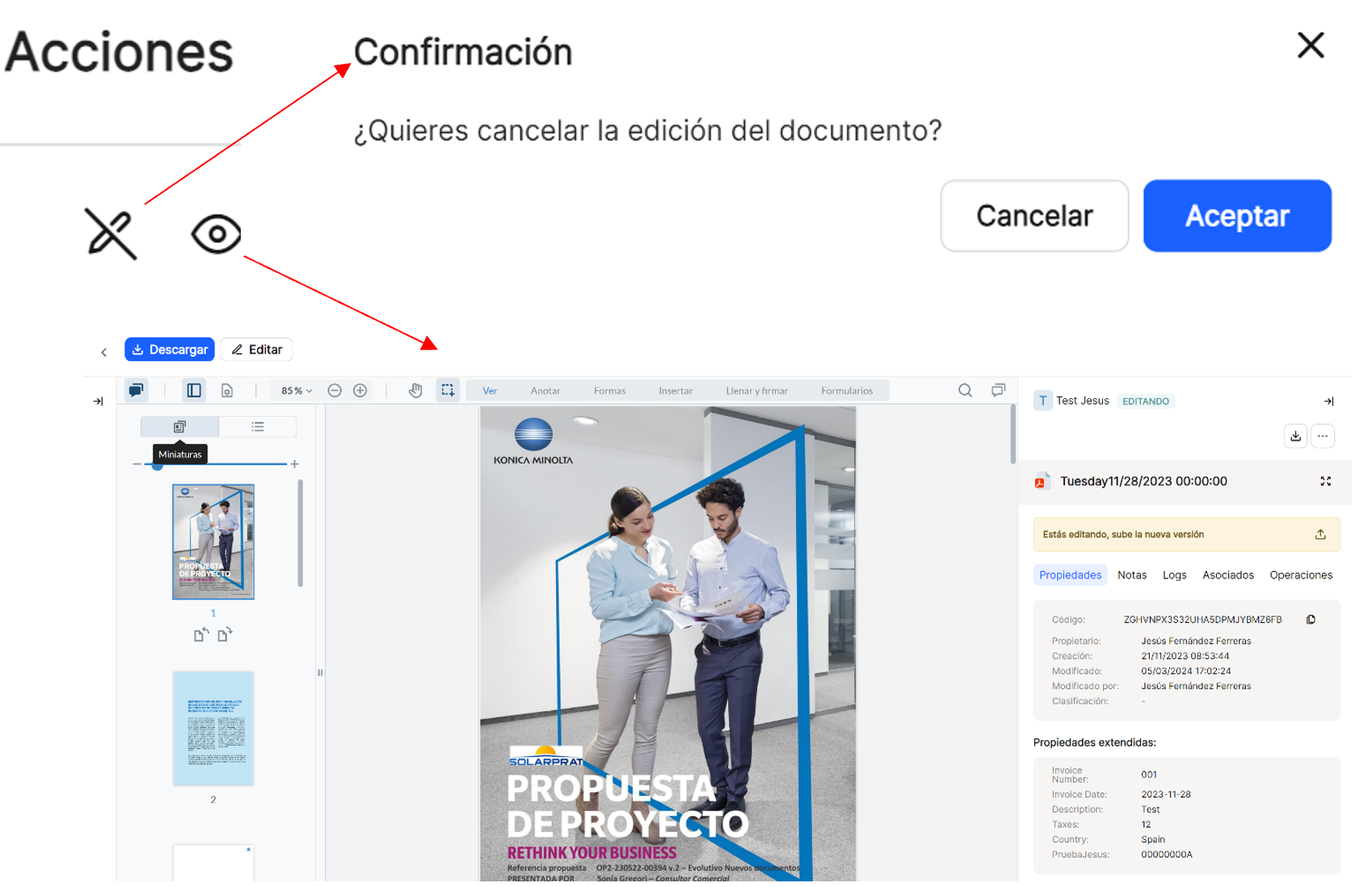The image size is (1372, 887).
Task: Switch to the Insertar tab
Action: pos(675,391)
